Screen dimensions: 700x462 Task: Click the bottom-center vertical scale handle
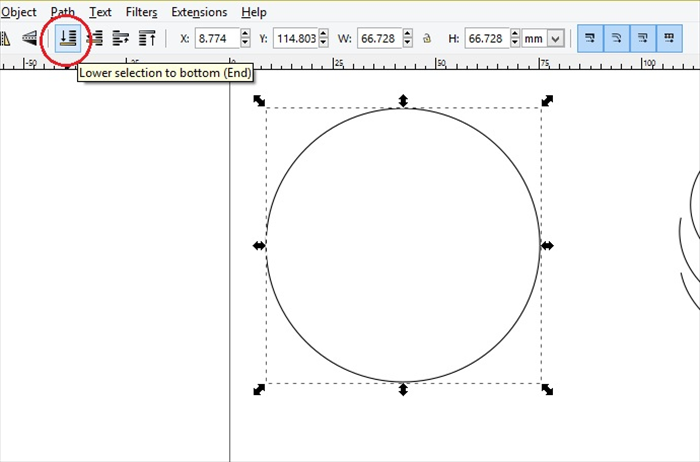tap(403, 389)
